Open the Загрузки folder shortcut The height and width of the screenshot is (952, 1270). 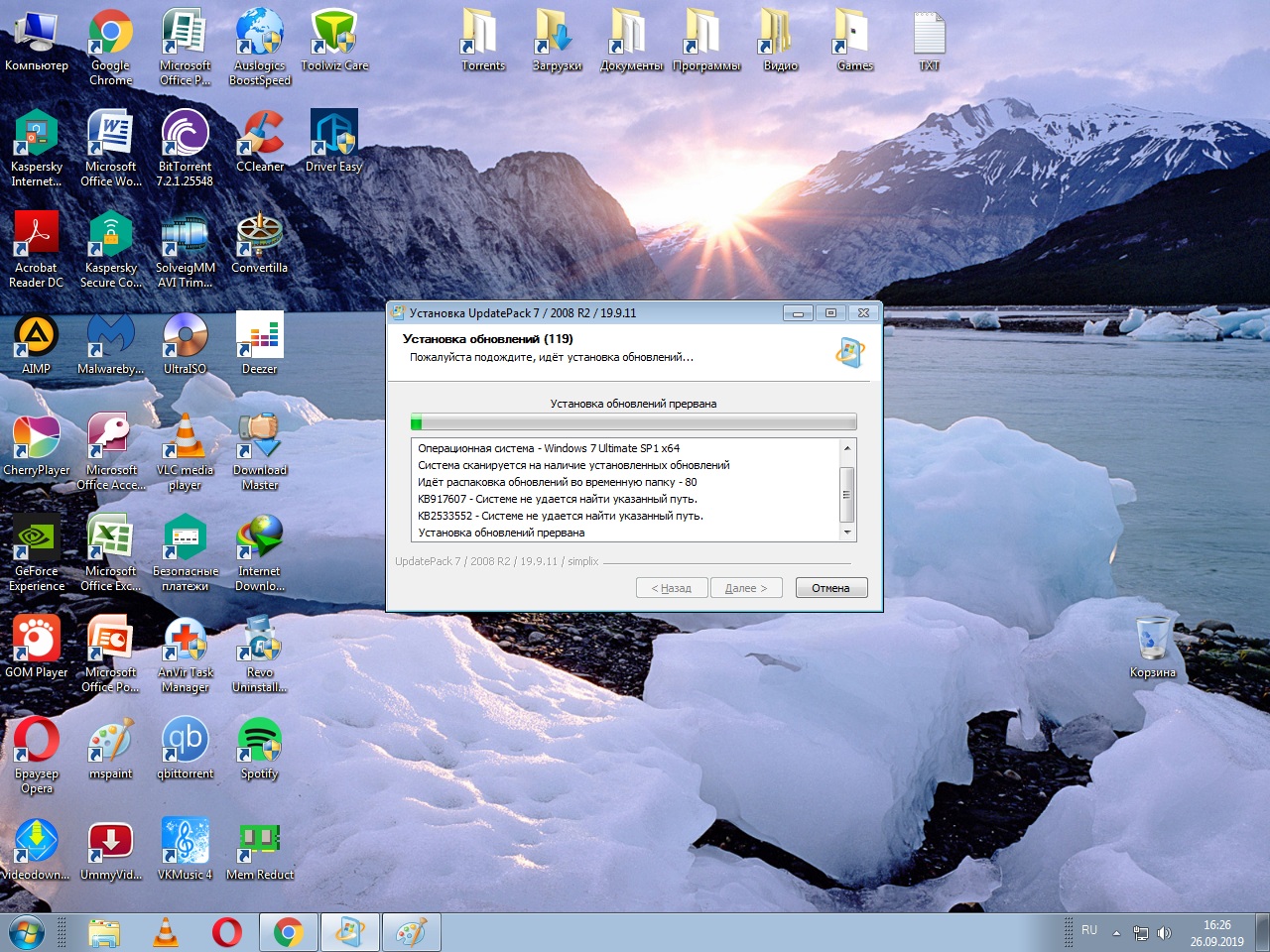[x=558, y=42]
